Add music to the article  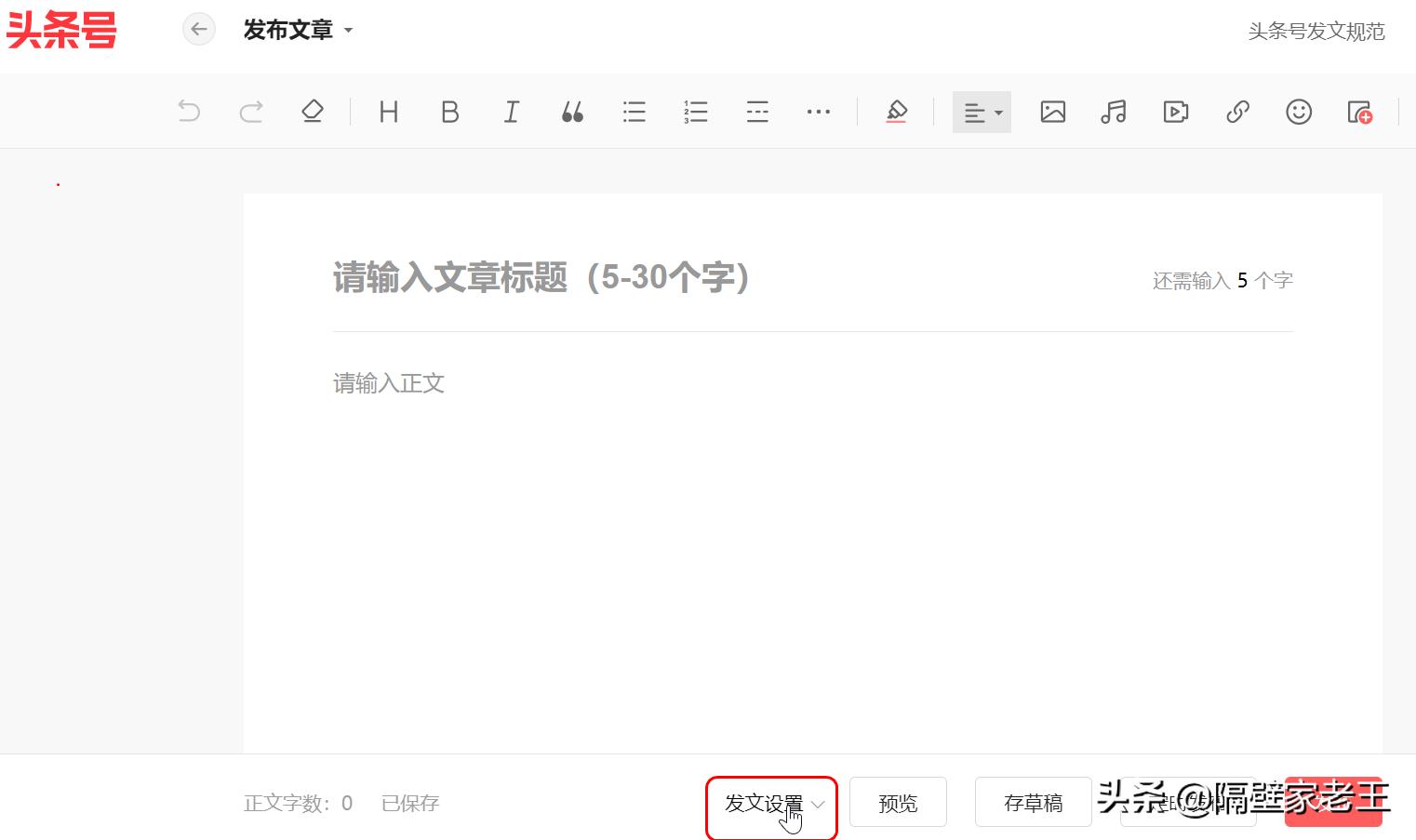1114,112
